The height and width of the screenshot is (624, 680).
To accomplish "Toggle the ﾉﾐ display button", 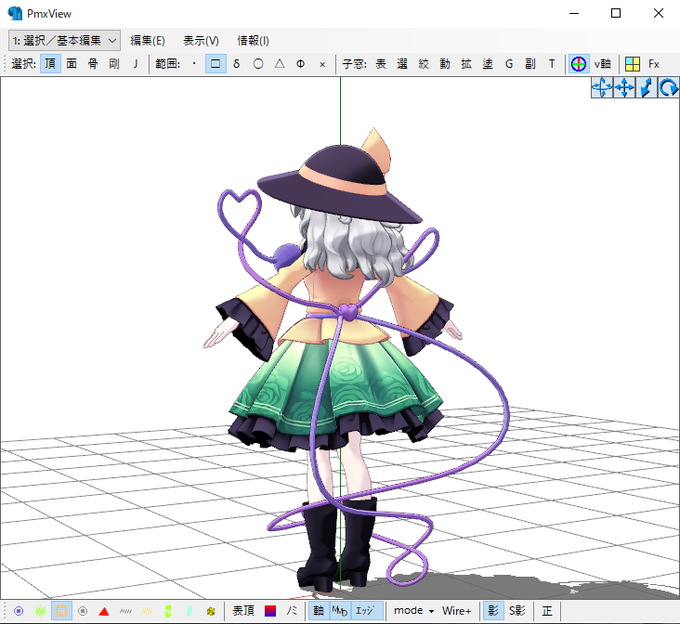I will 291,611.
